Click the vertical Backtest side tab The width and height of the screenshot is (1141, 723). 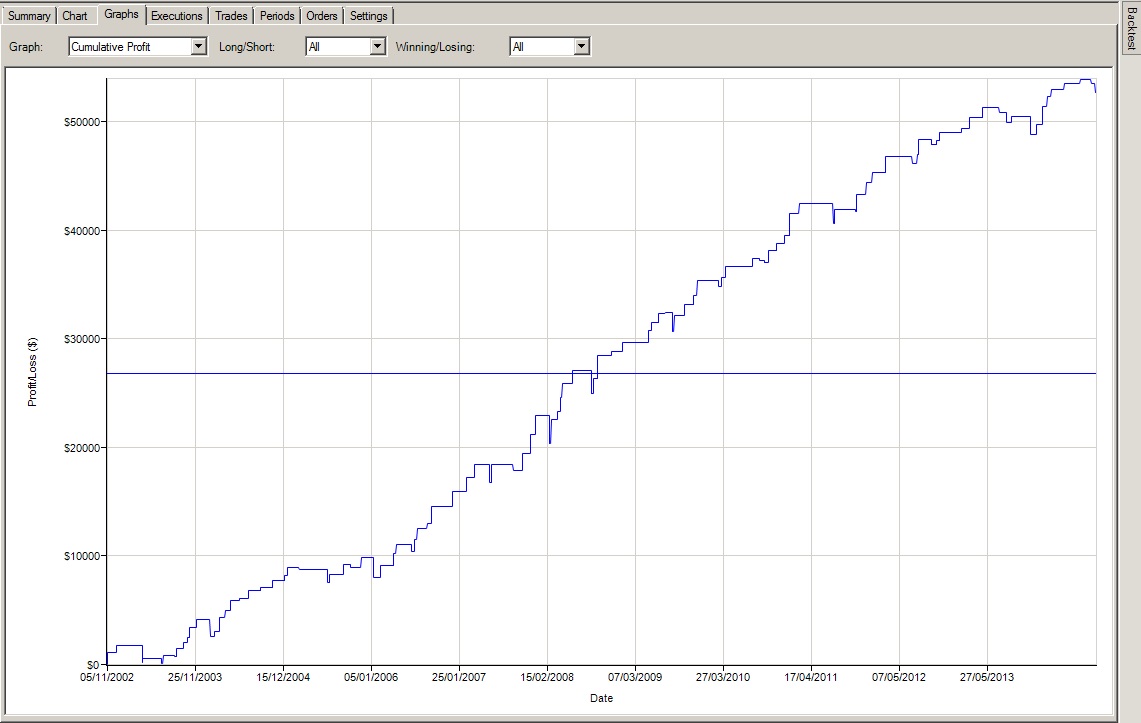[x=1131, y=29]
